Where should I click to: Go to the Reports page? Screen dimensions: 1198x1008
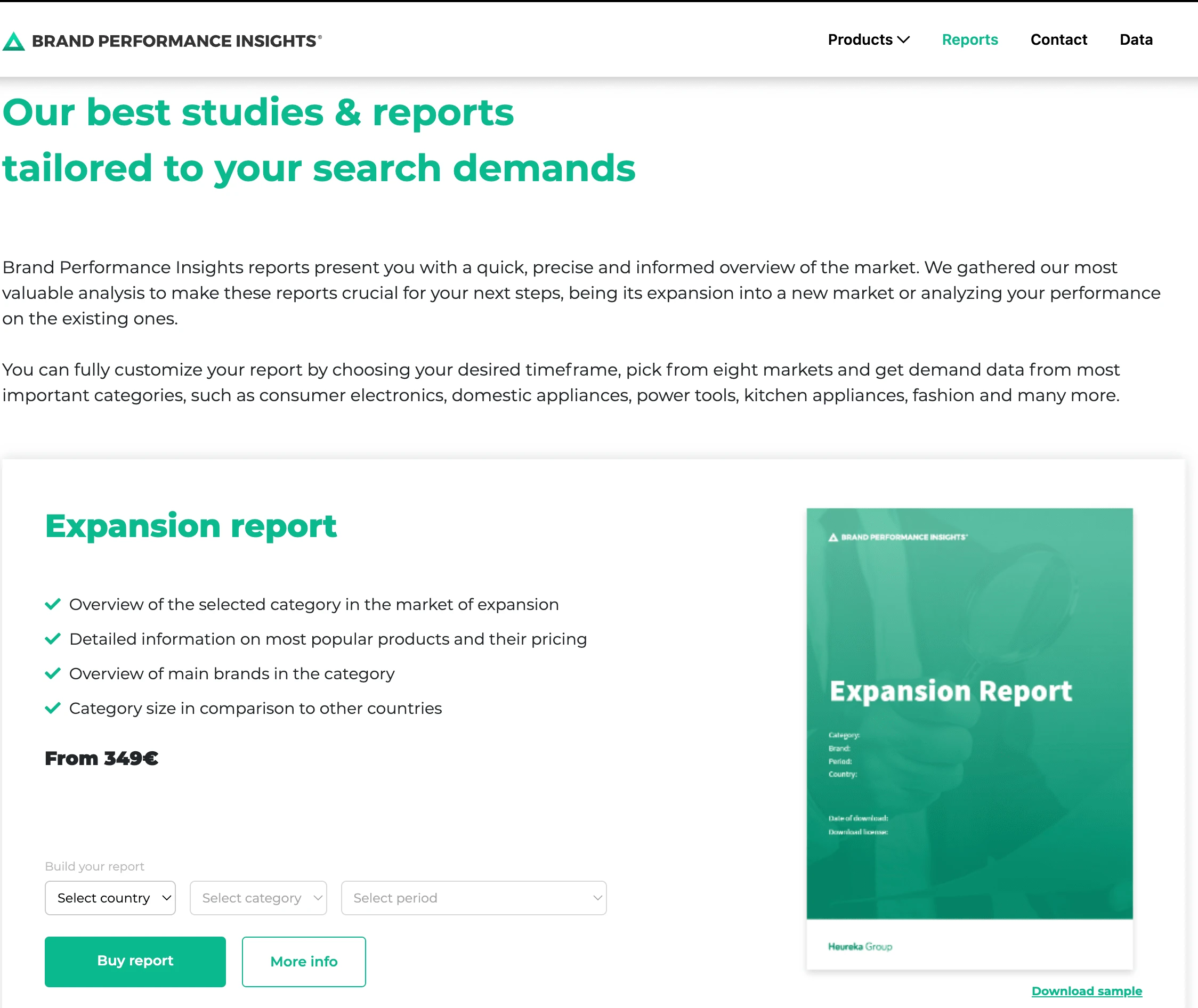970,40
